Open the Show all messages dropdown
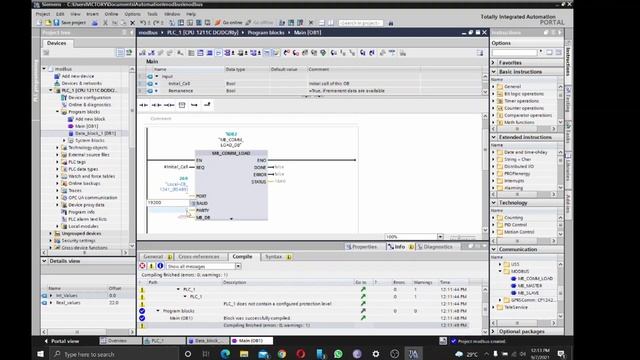The height and width of the screenshot is (360, 640). [238, 266]
